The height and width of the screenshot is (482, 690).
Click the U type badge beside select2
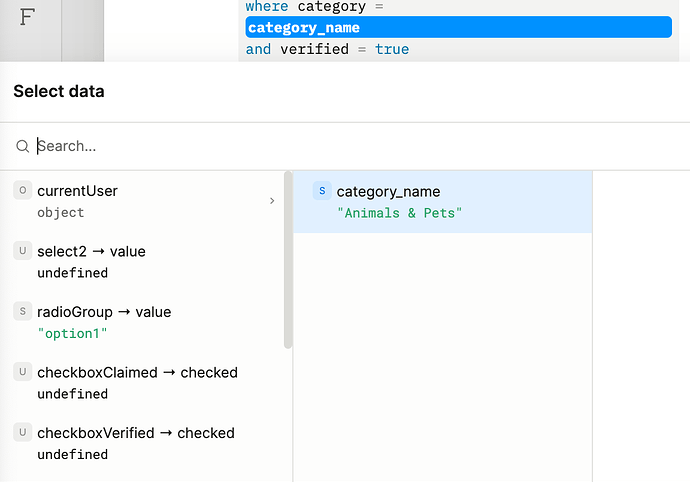pyautogui.click(x=22, y=251)
